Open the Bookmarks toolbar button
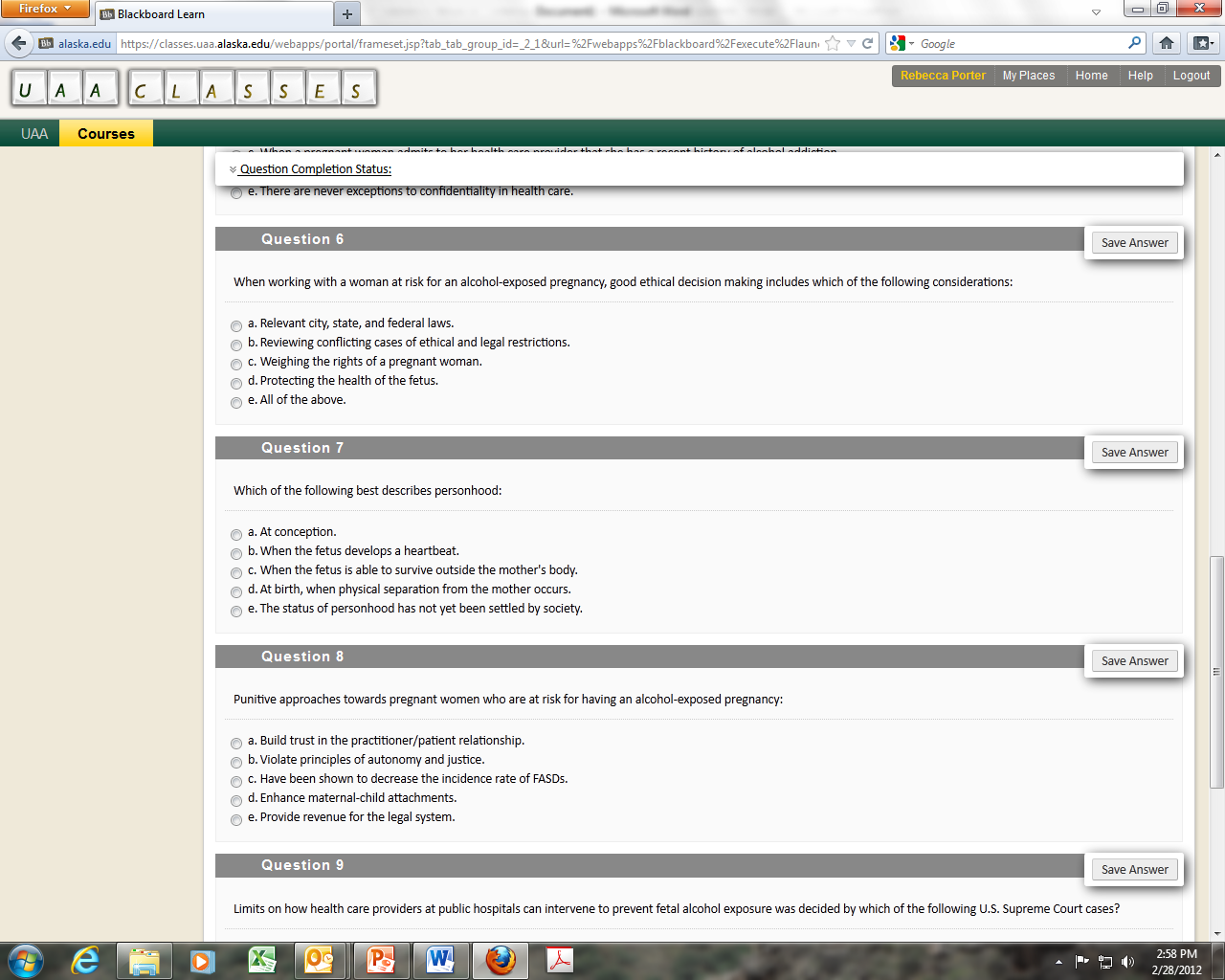Image resolution: width=1225 pixels, height=980 pixels. click(x=1203, y=43)
